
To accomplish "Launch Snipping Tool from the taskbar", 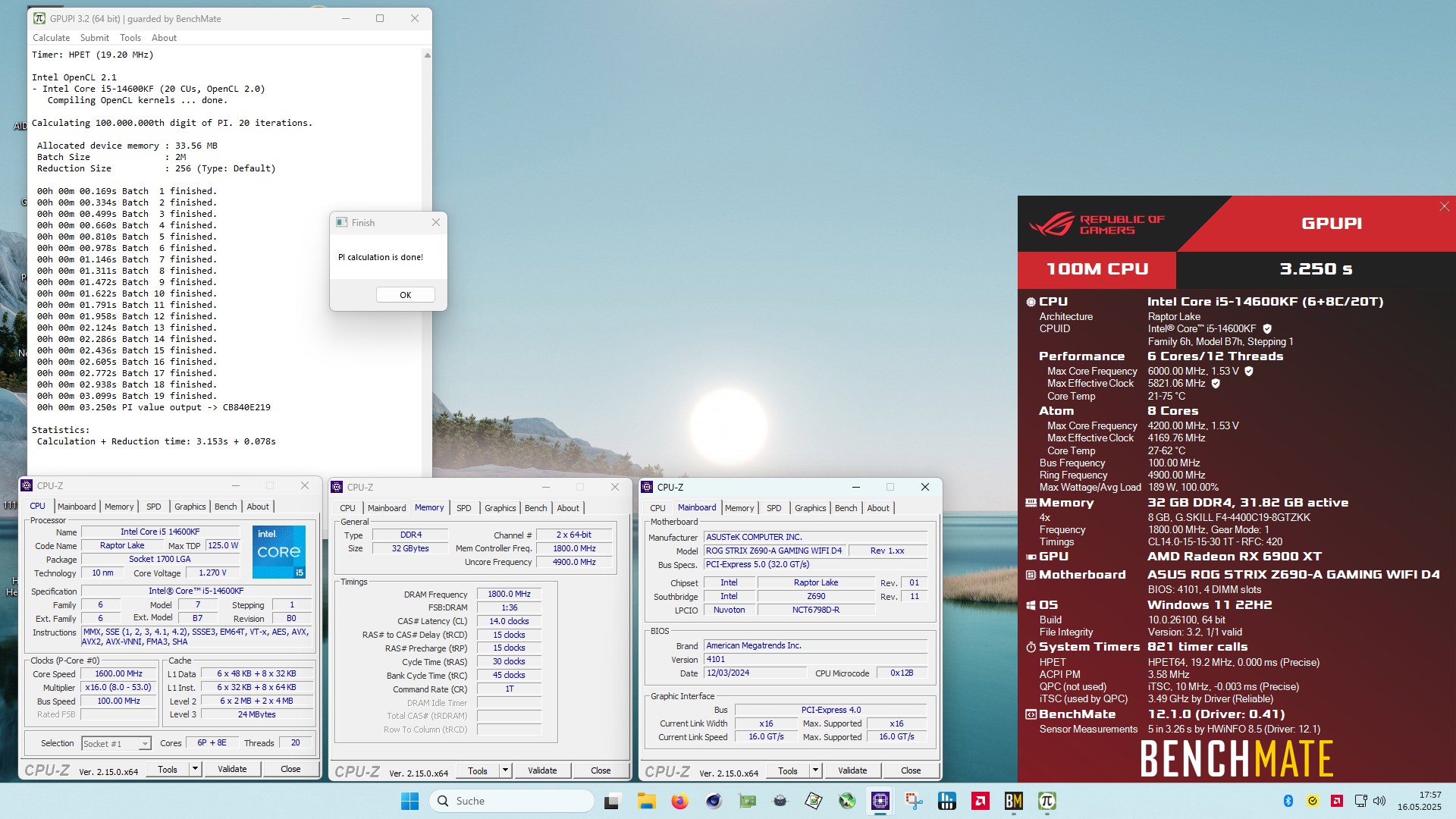I will (x=914, y=801).
